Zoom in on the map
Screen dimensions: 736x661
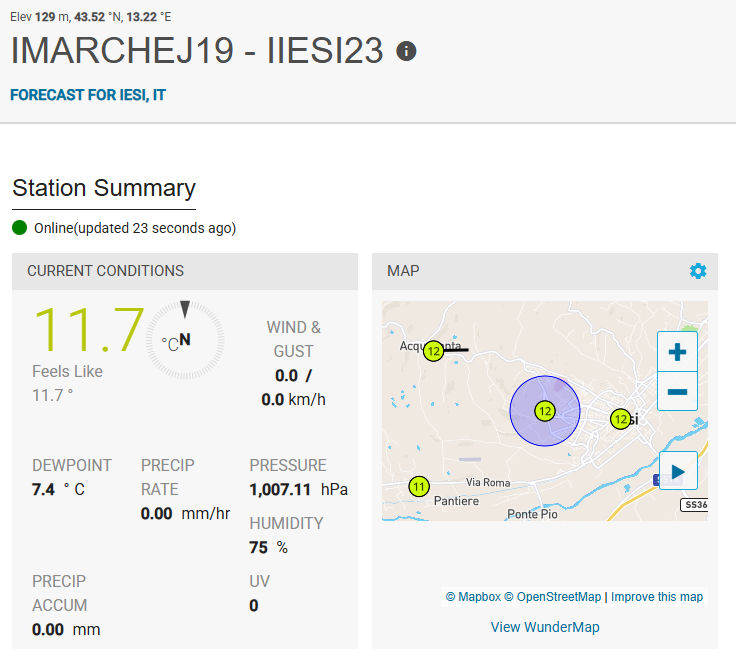[677, 352]
